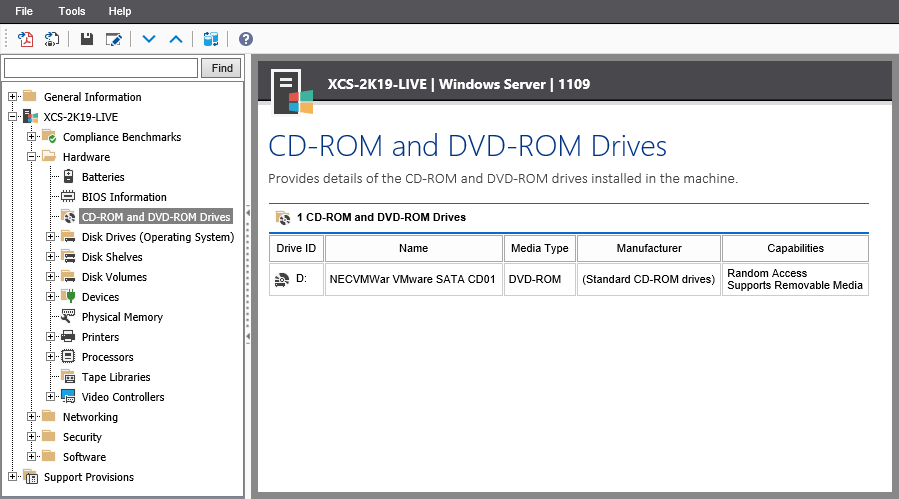
Task: Click the edit note pencil toolbar icon
Action: 114,39
